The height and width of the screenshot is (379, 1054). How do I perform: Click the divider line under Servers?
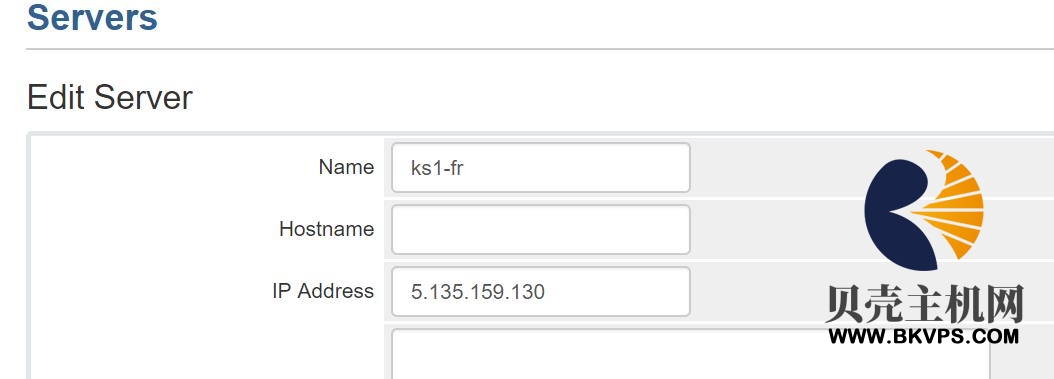[x=540, y=49]
